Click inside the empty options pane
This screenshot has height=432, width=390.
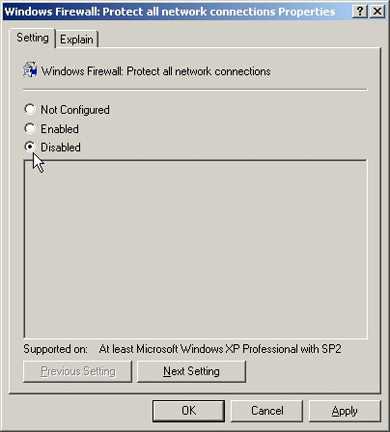pyautogui.click(x=196, y=249)
